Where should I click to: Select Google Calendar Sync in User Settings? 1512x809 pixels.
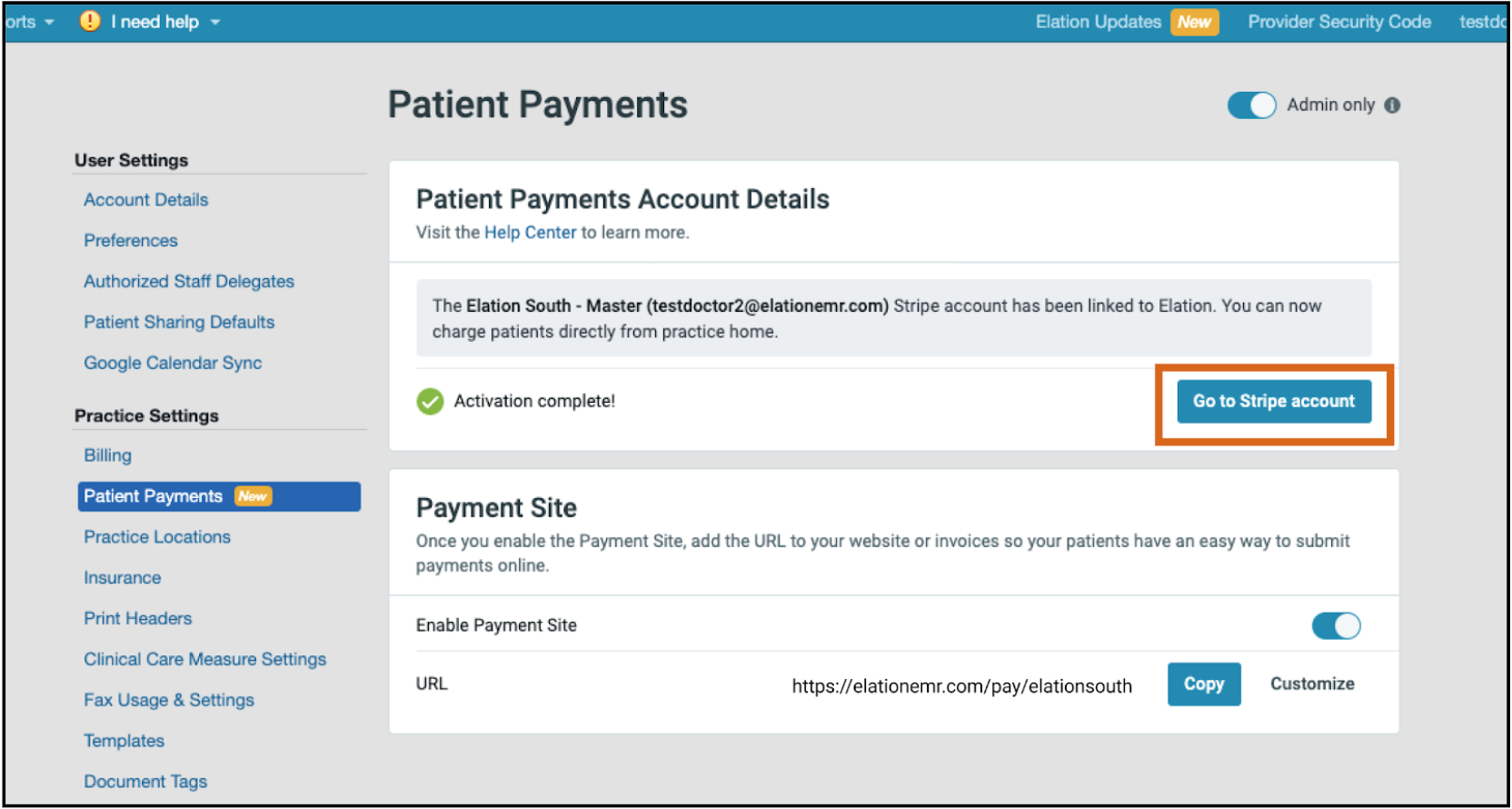tap(172, 363)
